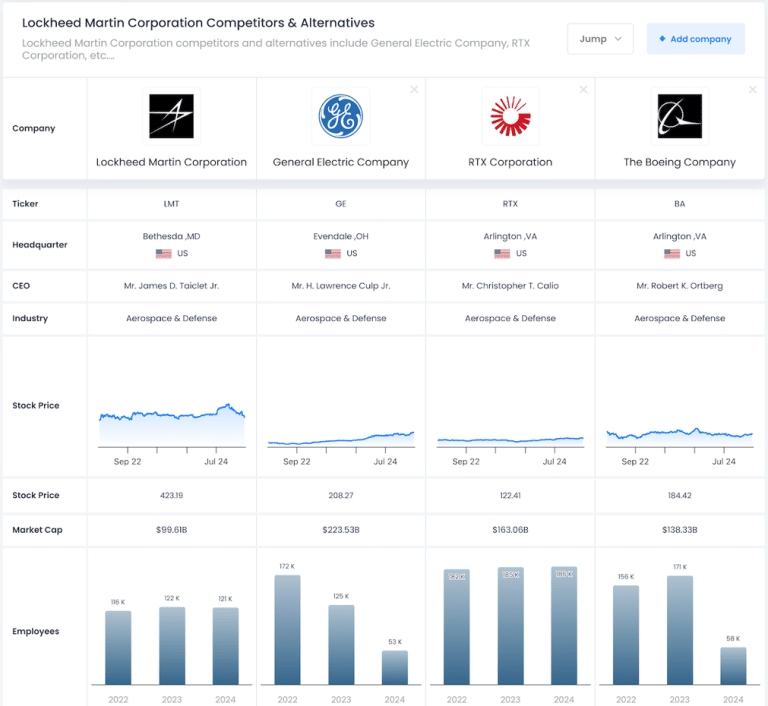Click the Lockheed Martin logo icon

(x=171, y=116)
